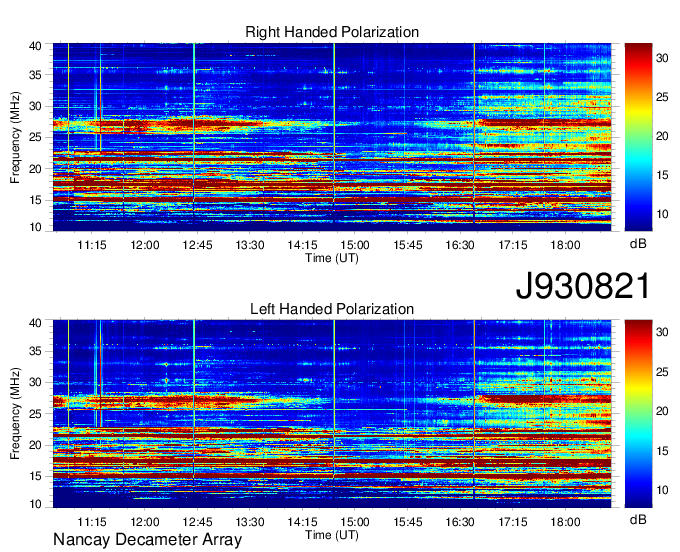
Task: Click "Frequency (MHz)" axis label of right-handed plot
Action: click(15, 137)
